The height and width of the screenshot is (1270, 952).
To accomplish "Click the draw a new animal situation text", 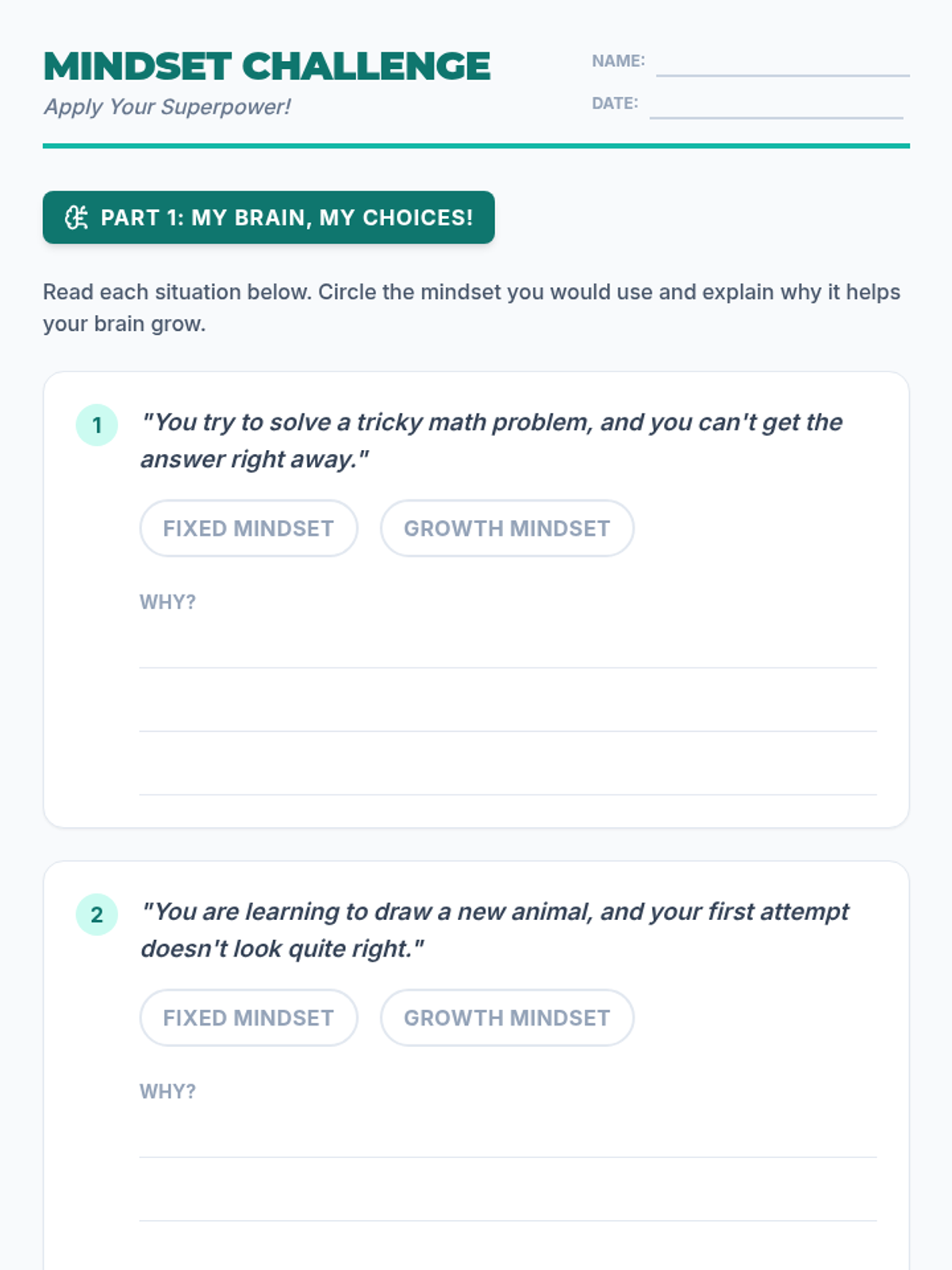I will pos(494,930).
